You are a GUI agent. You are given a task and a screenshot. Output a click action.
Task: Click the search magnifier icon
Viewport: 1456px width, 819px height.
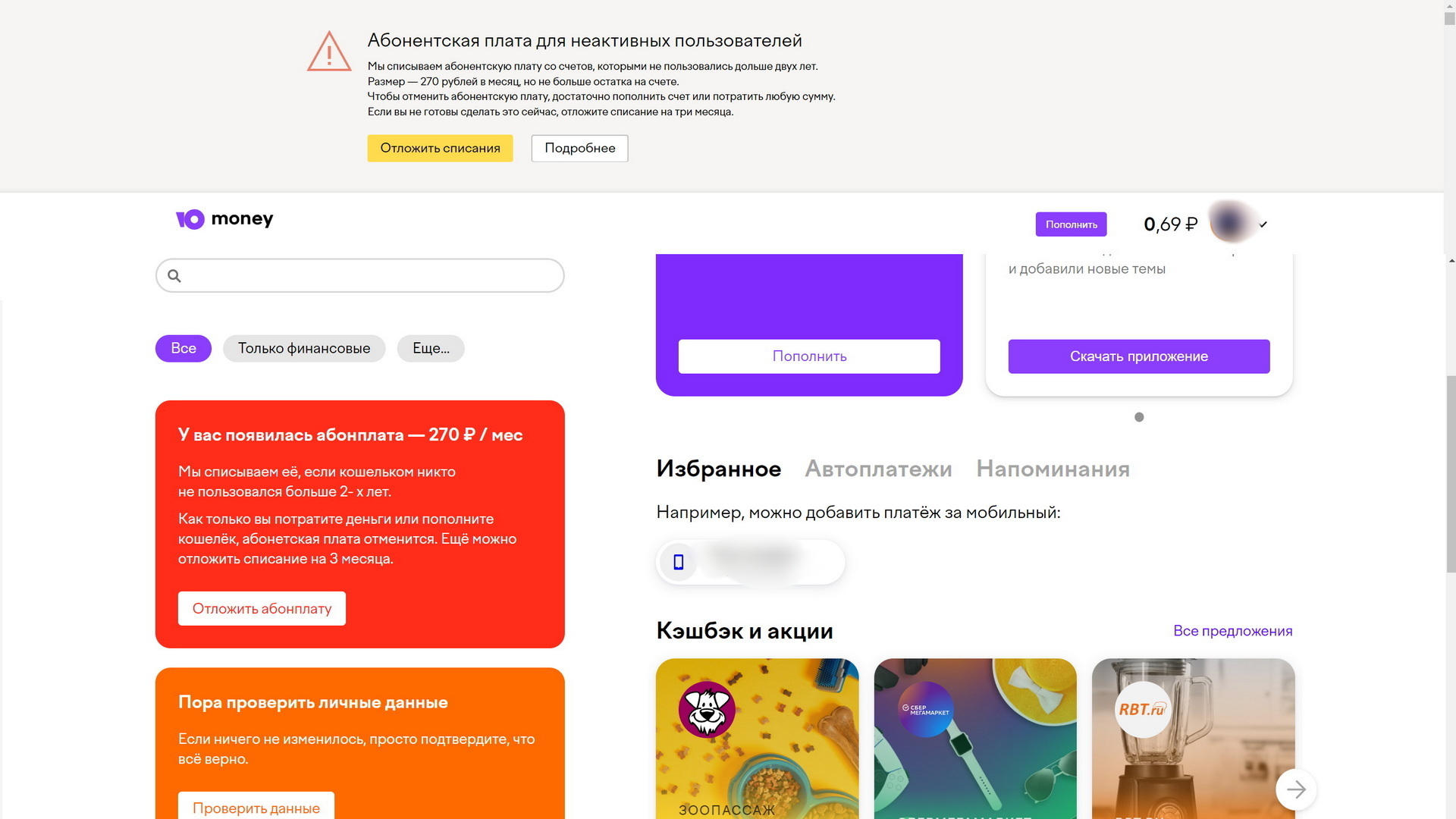click(x=174, y=276)
